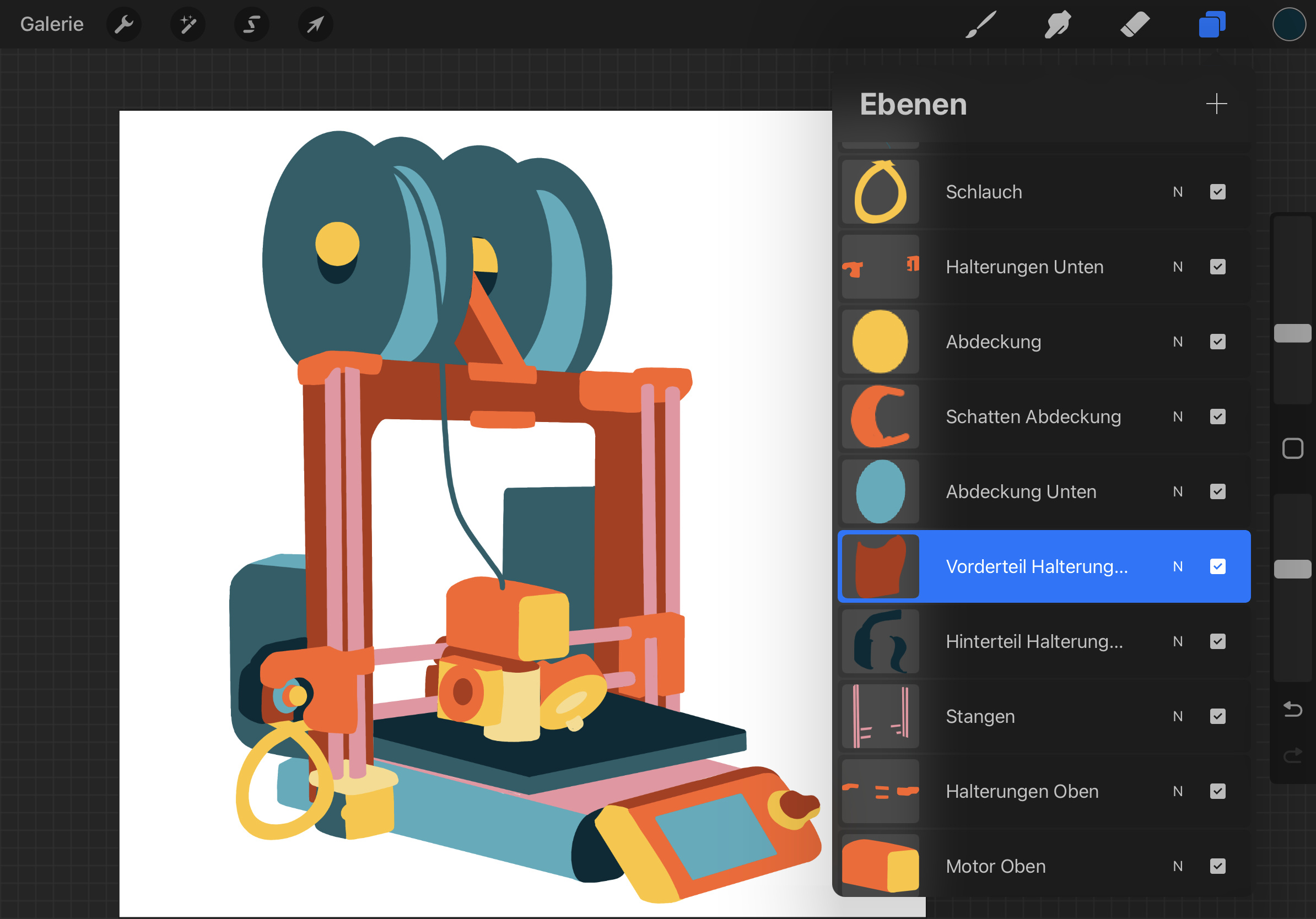Hide the Schlauch layer

(x=1217, y=192)
